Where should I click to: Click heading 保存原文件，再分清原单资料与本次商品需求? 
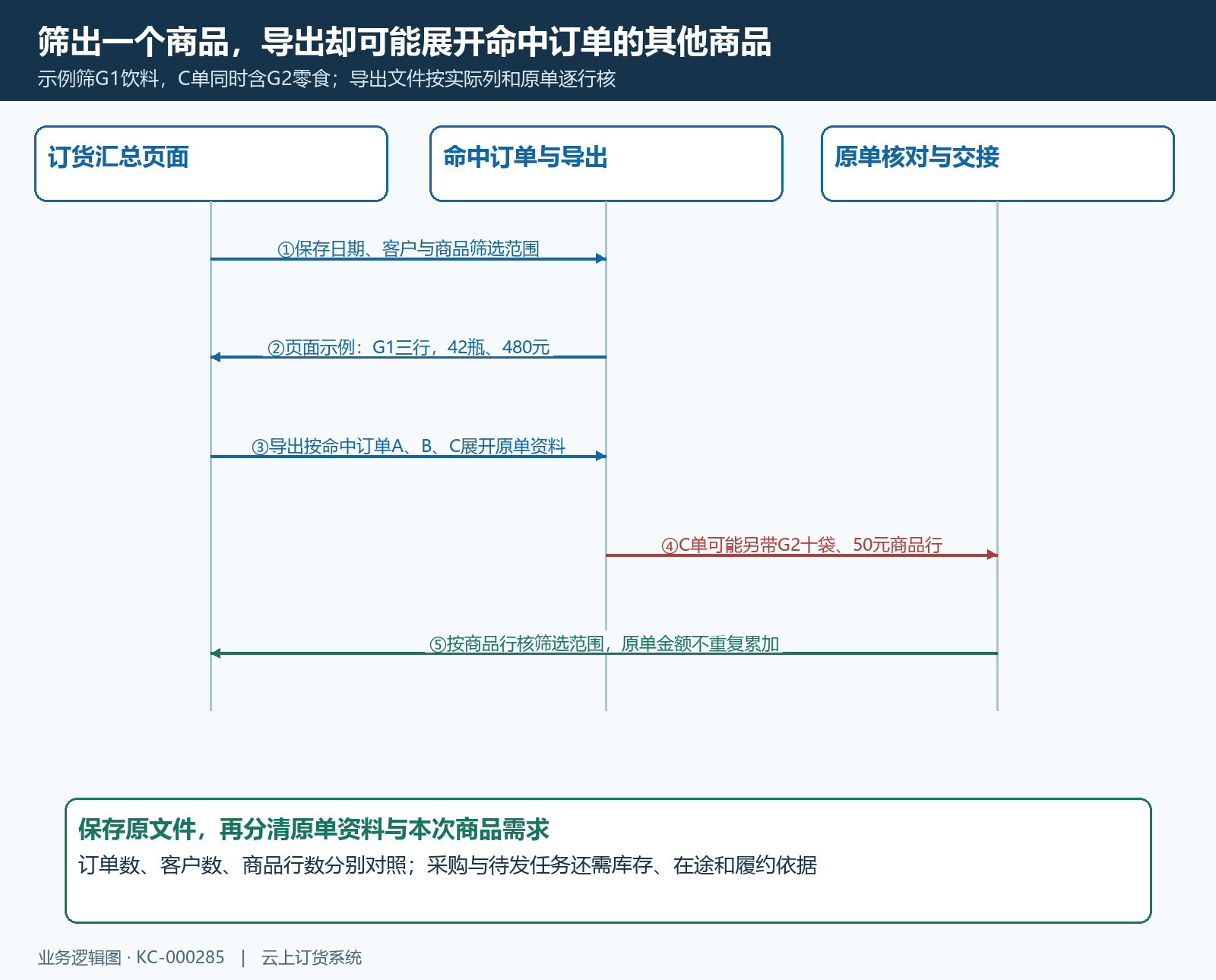tap(314, 830)
